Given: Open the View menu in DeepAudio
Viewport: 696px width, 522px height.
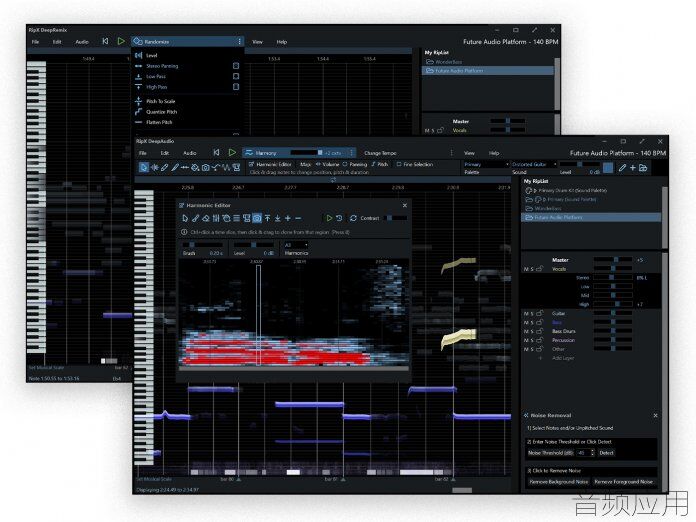Looking at the screenshot, I should (x=469, y=153).
